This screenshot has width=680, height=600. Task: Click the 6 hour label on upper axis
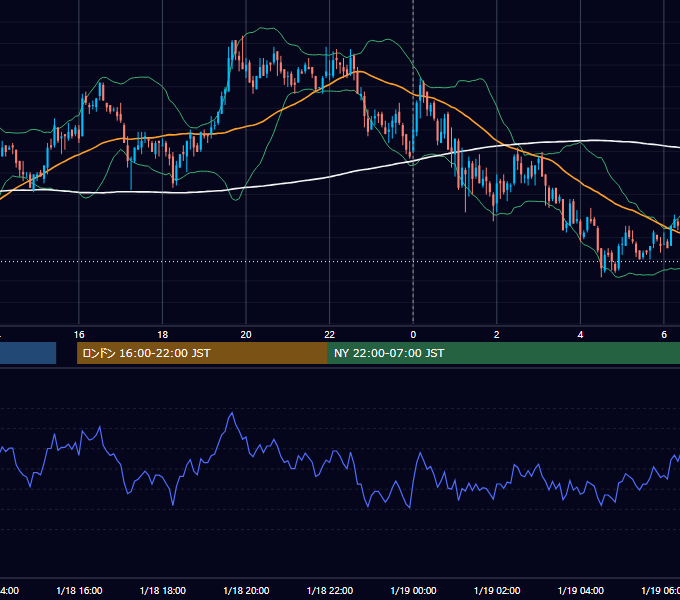[664, 334]
